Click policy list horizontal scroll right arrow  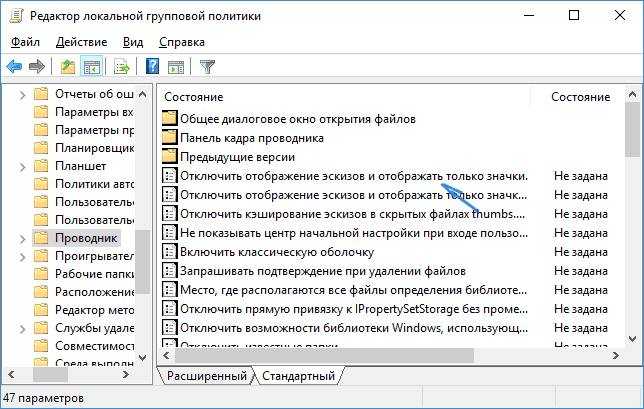616,355
